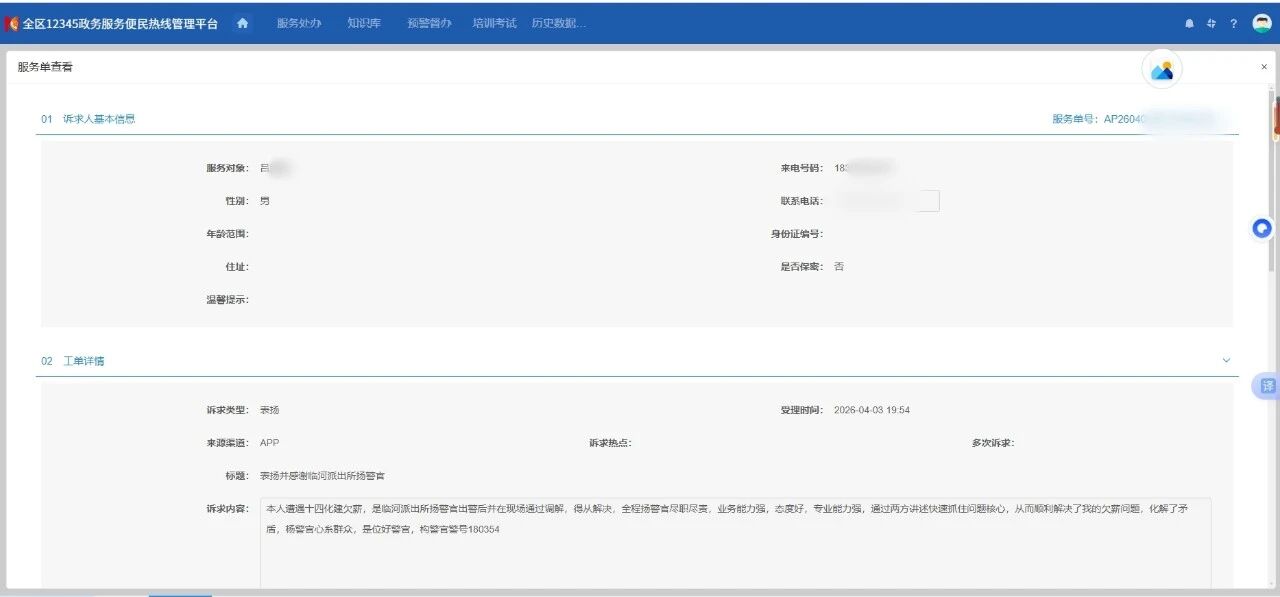The image size is (1280, 597).
Task: Click the floating picture icon
Action: pyautogui.click(x=1161, y=70)
